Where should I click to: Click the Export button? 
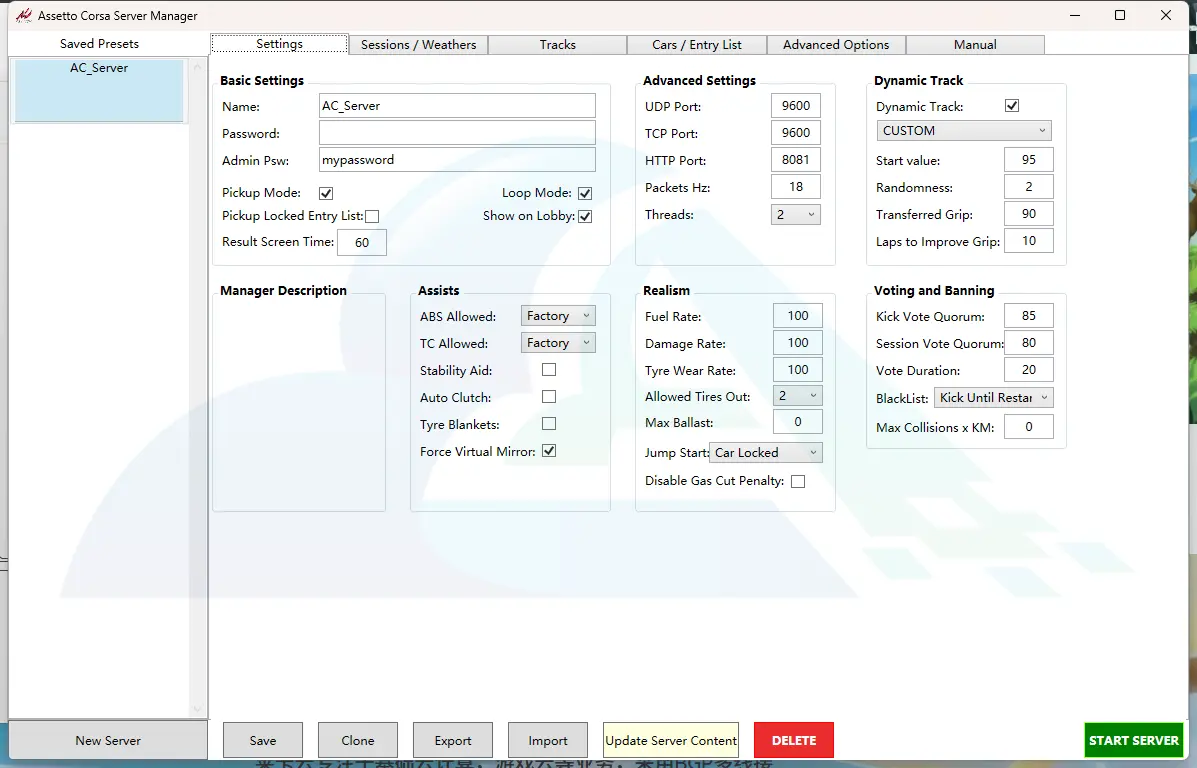[453, 741]
